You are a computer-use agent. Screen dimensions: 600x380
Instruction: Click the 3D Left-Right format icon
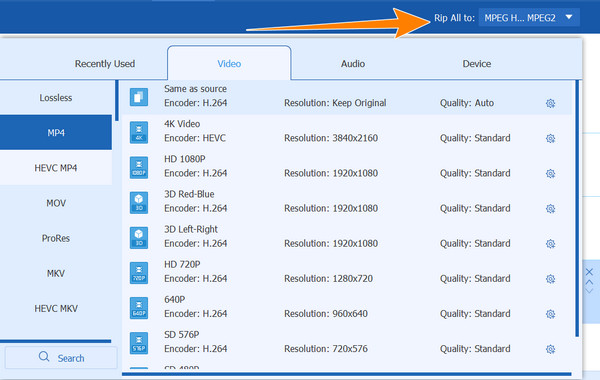[139, 238]
